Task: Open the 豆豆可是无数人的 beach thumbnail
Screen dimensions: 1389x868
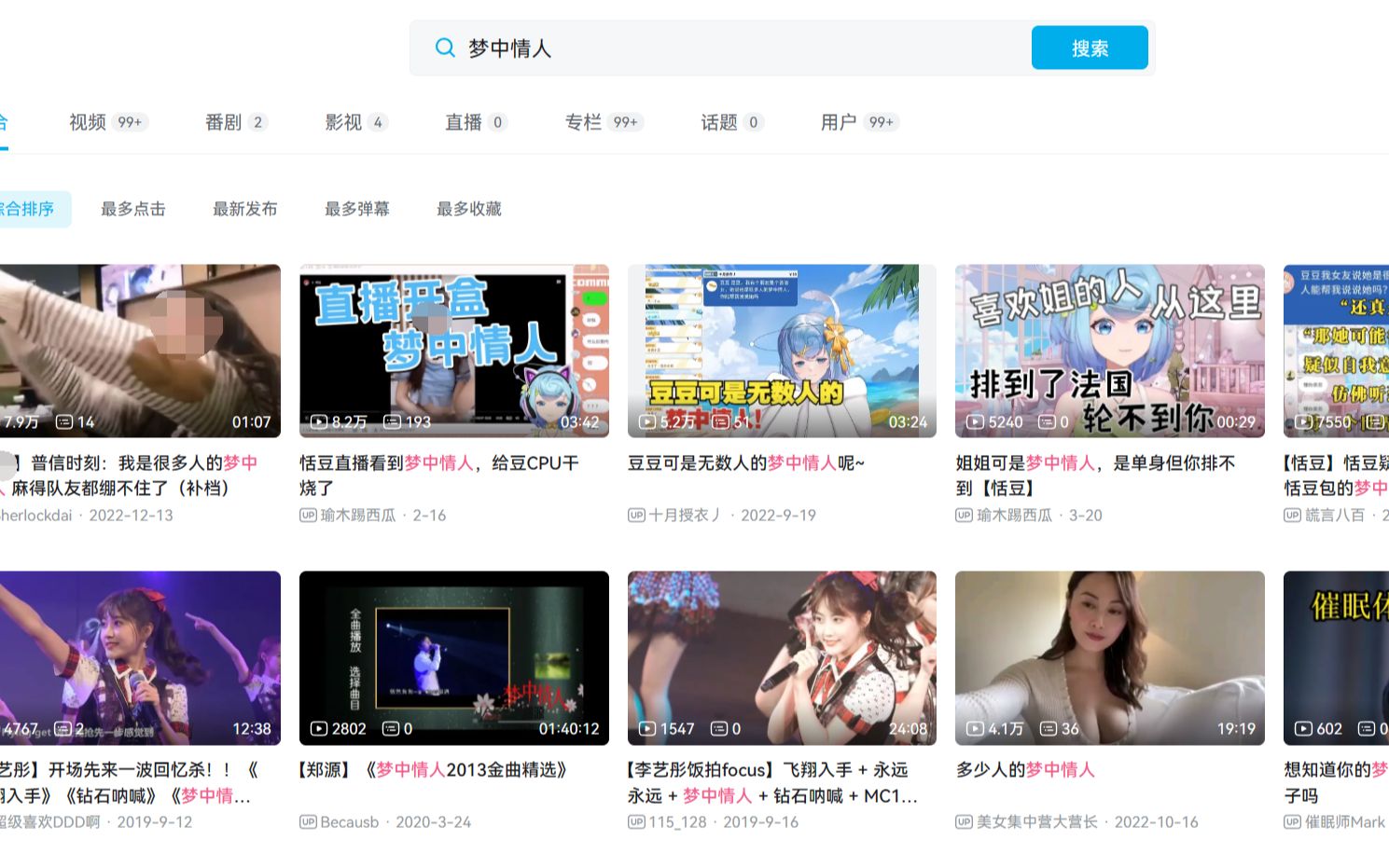Action: pyautogui.click(x=782, y=351)
